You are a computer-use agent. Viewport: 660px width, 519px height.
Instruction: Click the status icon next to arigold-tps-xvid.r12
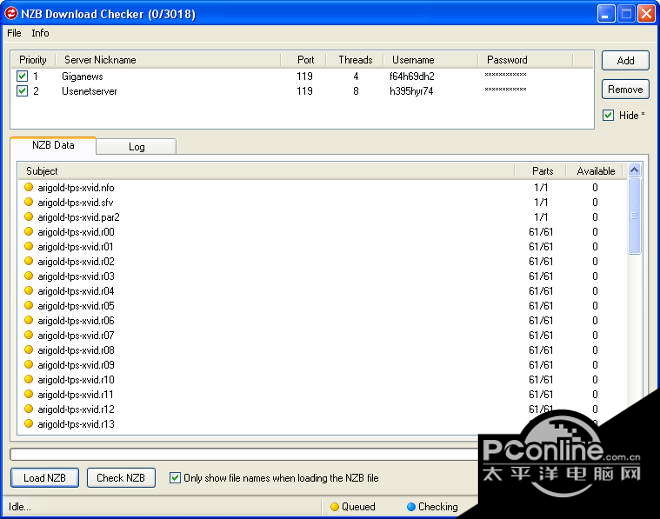click(x=29, y=408)
